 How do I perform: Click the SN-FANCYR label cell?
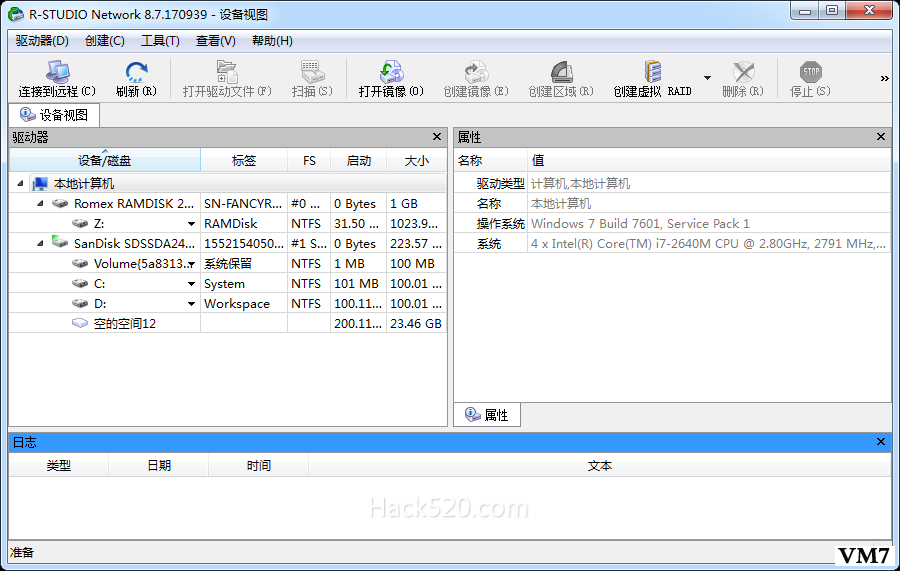[x=244, y=203]
